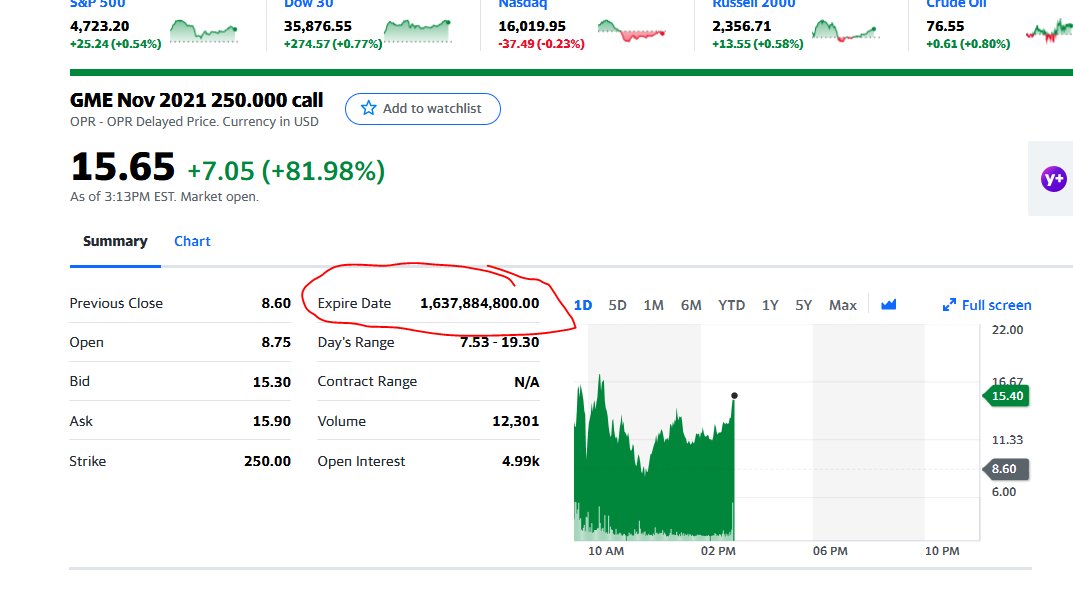Open the Russell 2000 mini sparkline chart

tap(845, 31)
